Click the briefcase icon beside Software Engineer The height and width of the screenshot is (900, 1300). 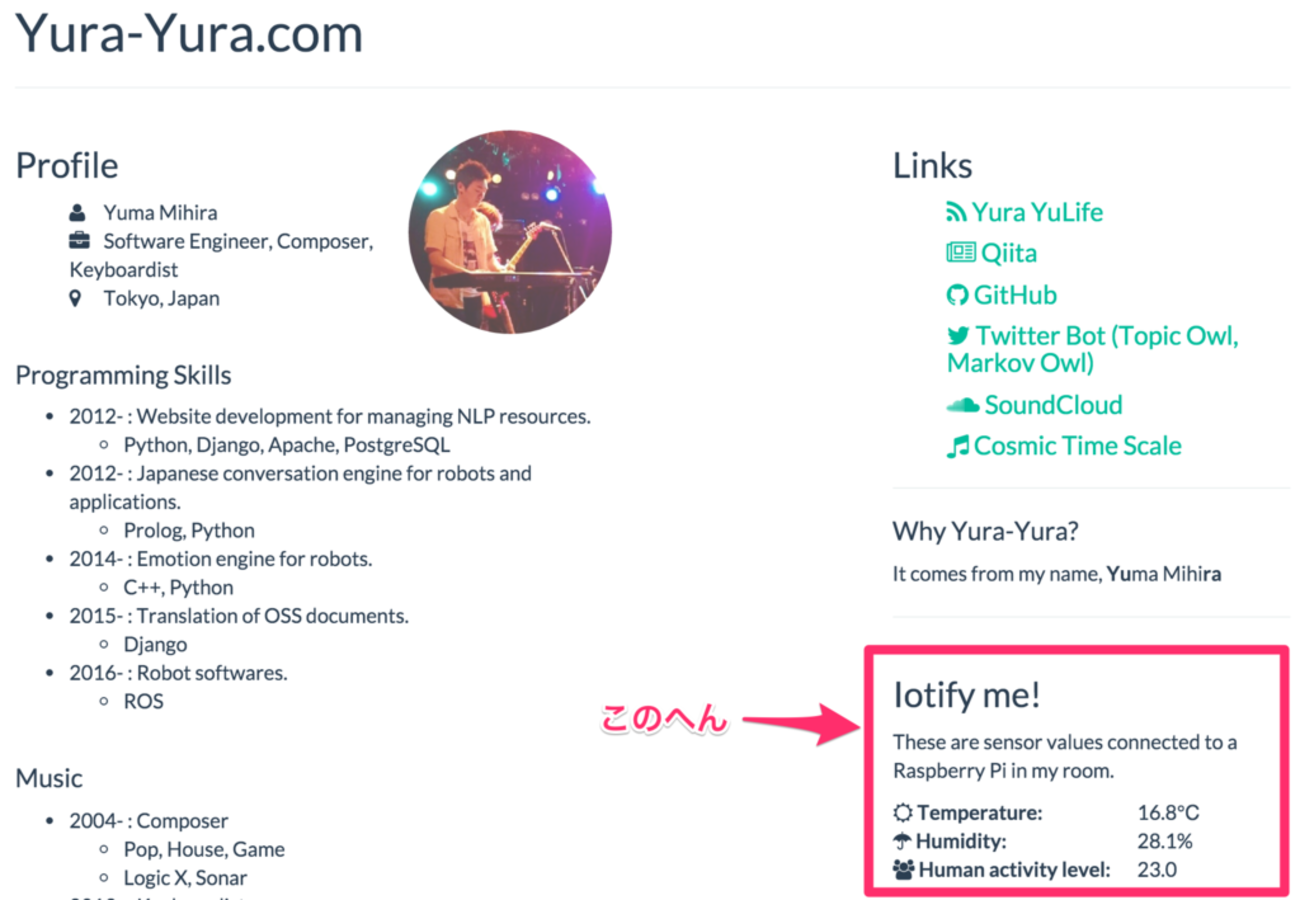[x=79, y=241]
